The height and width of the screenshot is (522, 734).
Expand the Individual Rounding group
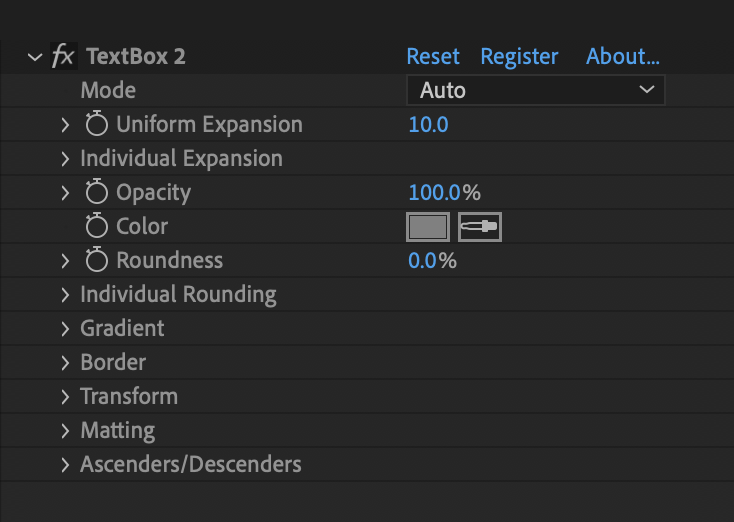65,295
